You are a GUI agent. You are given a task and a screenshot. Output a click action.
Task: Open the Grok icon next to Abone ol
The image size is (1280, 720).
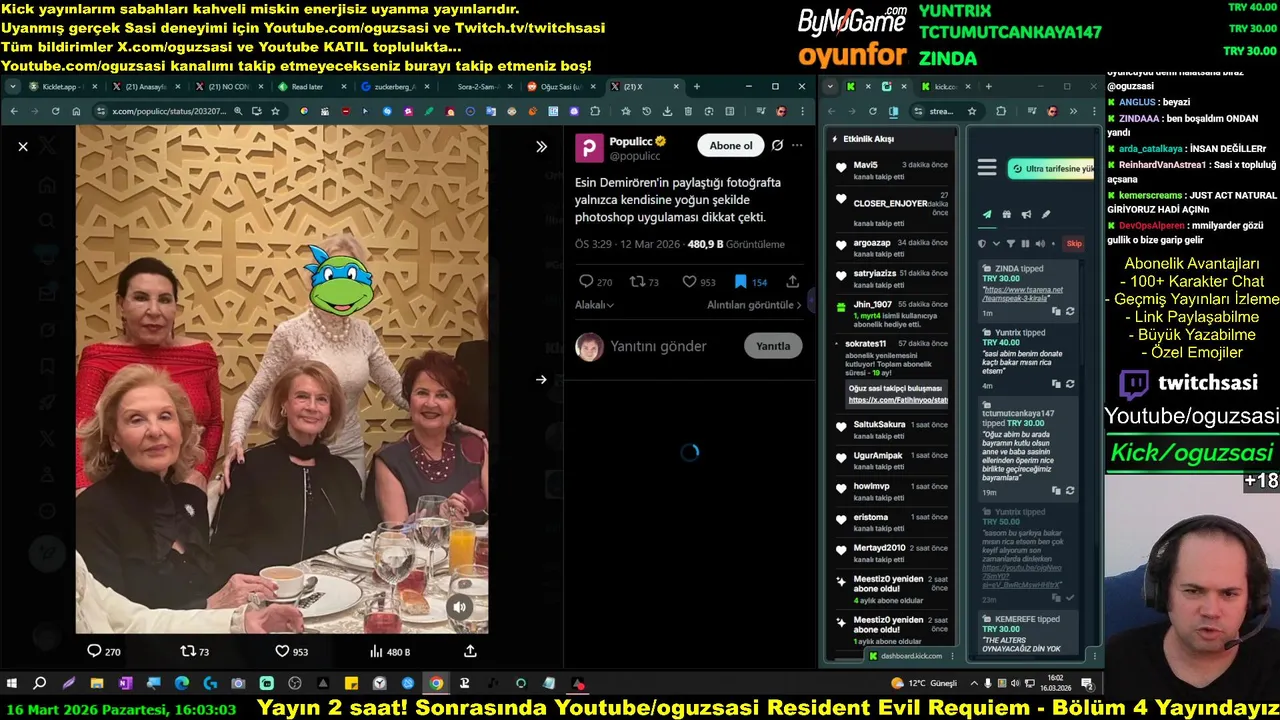(777, 146)
